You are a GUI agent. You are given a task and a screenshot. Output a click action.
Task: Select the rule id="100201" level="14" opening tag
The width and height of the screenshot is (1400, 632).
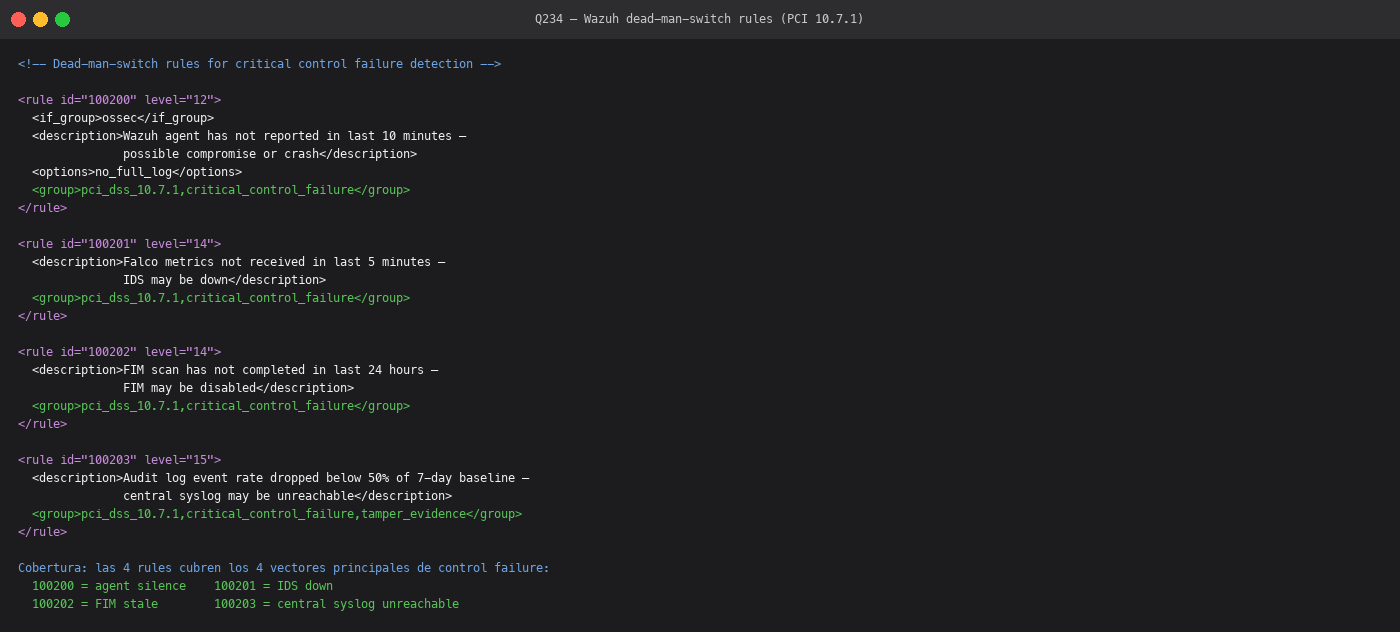click(119, 244)
